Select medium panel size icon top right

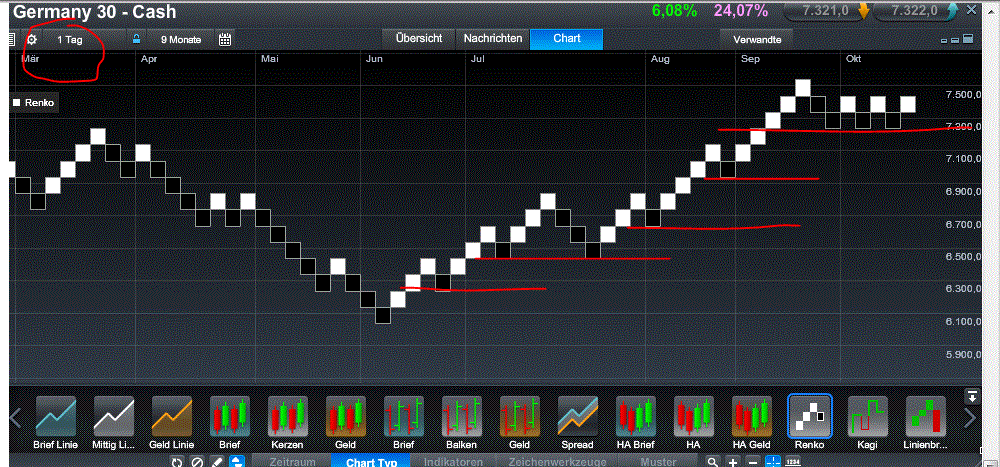pyautogui.click(x=955, y=40)
